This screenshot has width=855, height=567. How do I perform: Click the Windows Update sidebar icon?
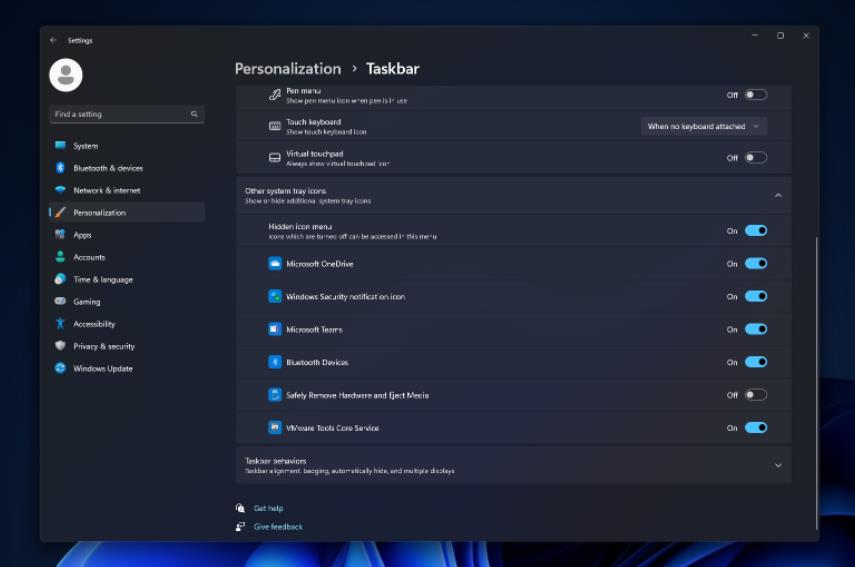60,368
